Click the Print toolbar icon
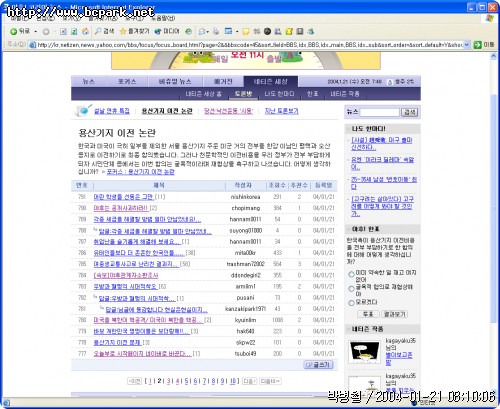Image resolution: width=500 pixels, height=409 pixels. [x=216, y=32]
